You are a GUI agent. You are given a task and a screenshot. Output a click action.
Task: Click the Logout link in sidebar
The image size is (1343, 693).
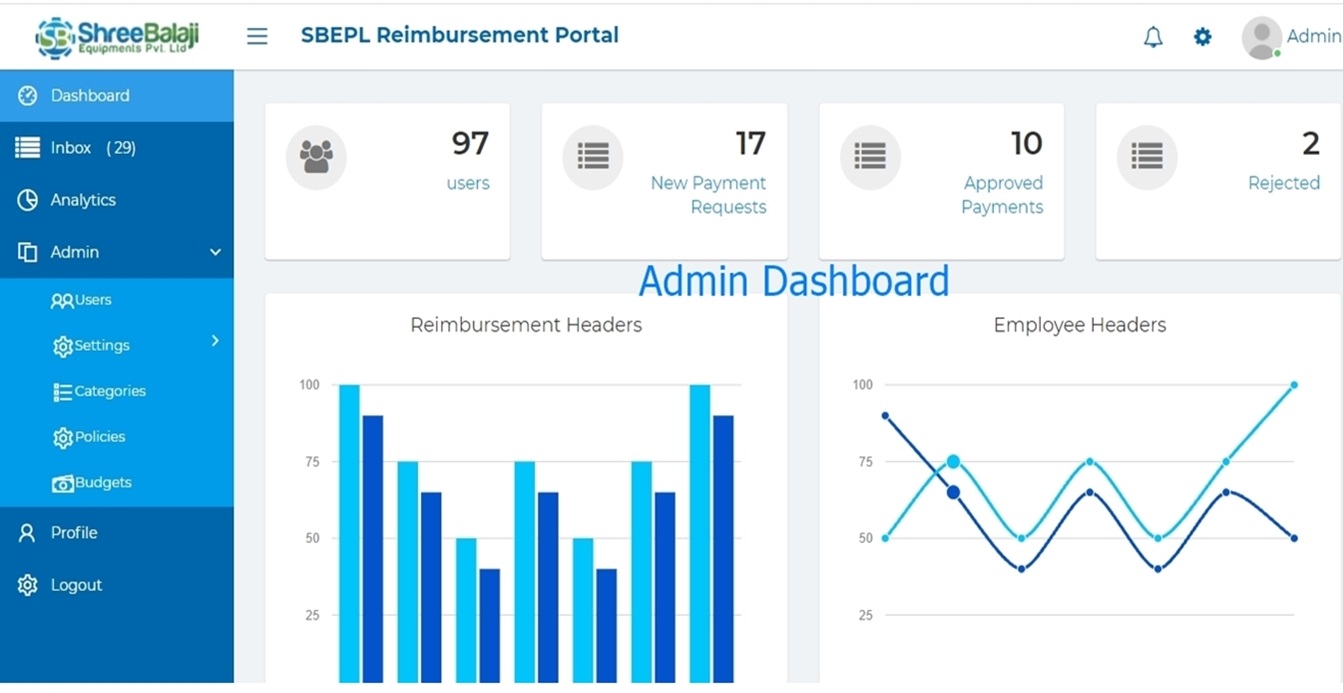76,585
